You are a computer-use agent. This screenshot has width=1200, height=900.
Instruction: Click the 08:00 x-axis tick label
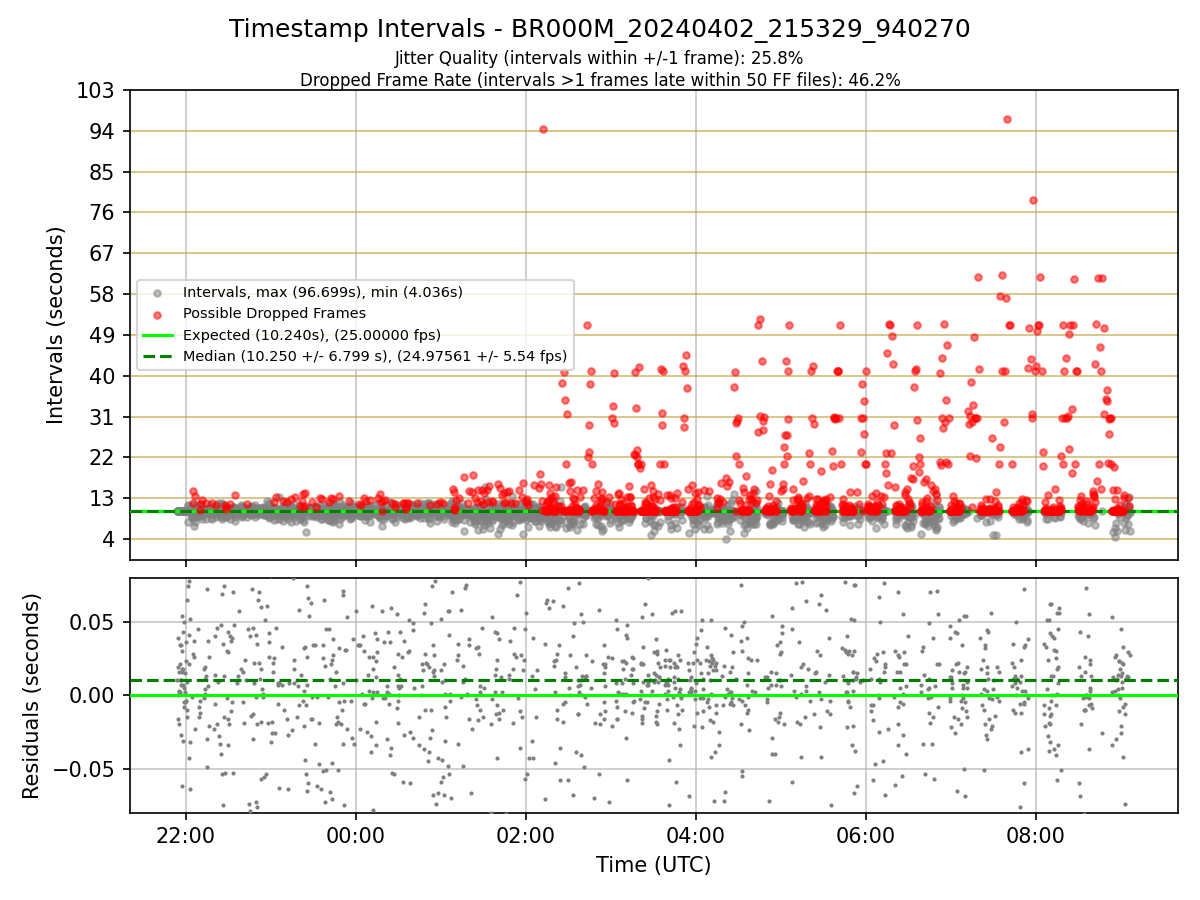(1035, 834)
